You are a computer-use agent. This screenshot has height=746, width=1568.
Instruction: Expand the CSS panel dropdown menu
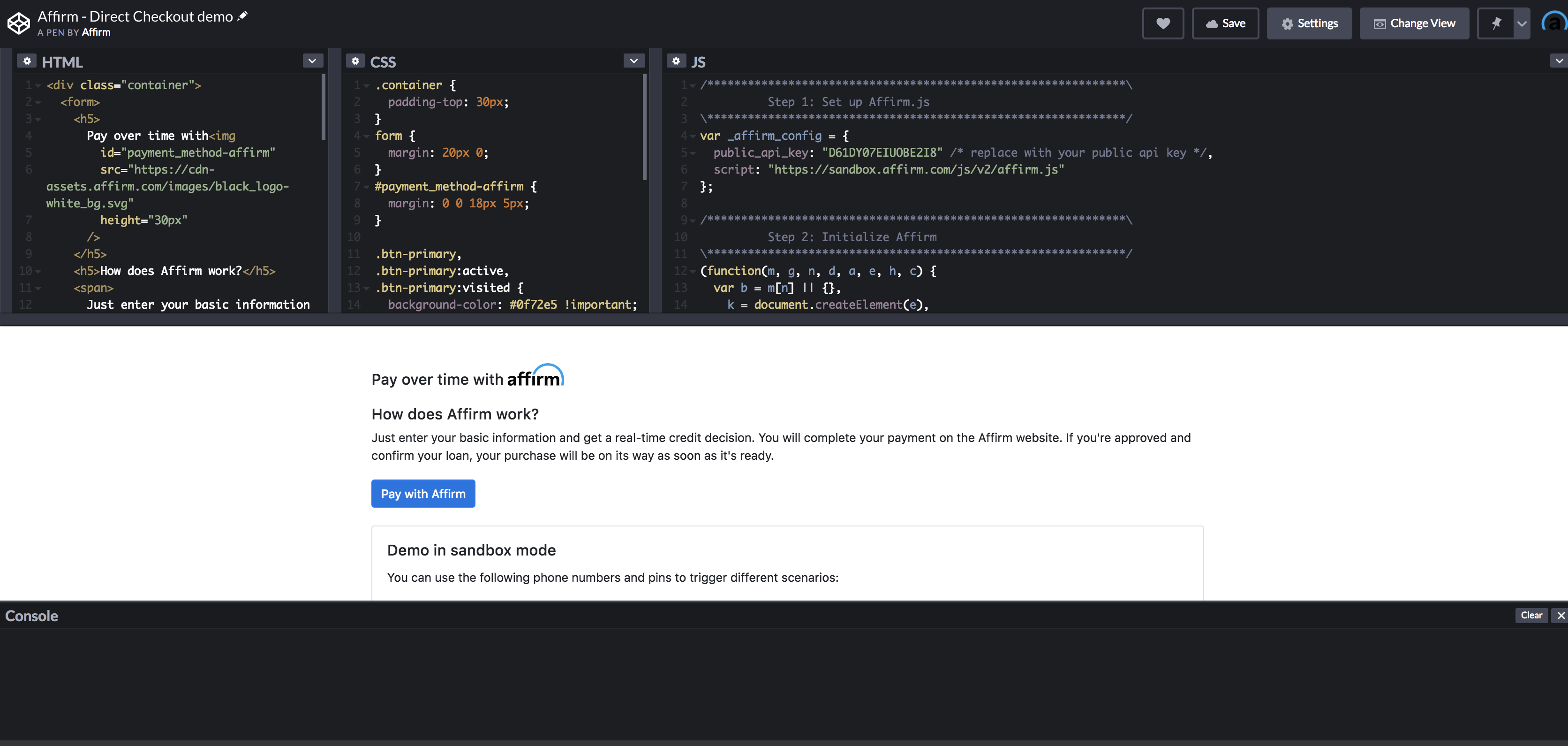[633, 61]
